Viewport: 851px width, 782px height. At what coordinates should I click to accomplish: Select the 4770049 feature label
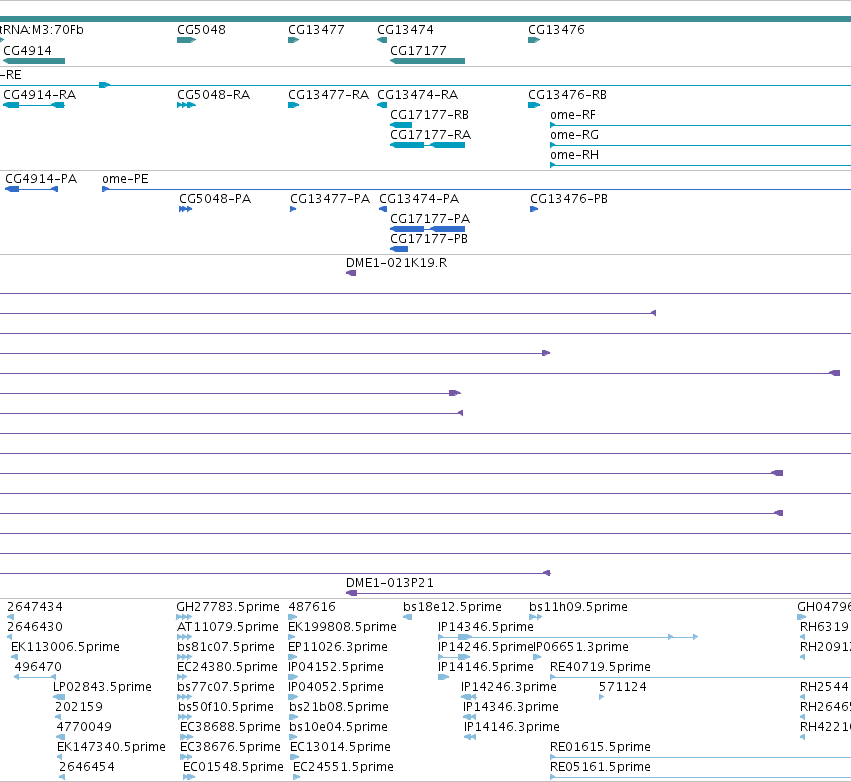84,727
